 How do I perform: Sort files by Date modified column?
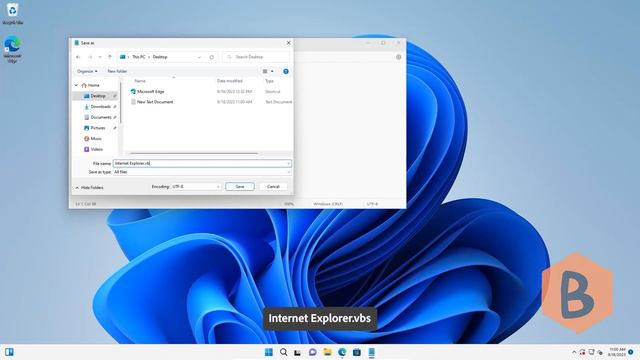(230, 81)
